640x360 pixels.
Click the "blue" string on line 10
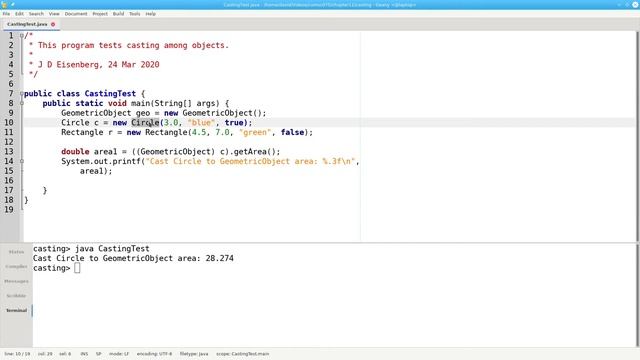201,122
